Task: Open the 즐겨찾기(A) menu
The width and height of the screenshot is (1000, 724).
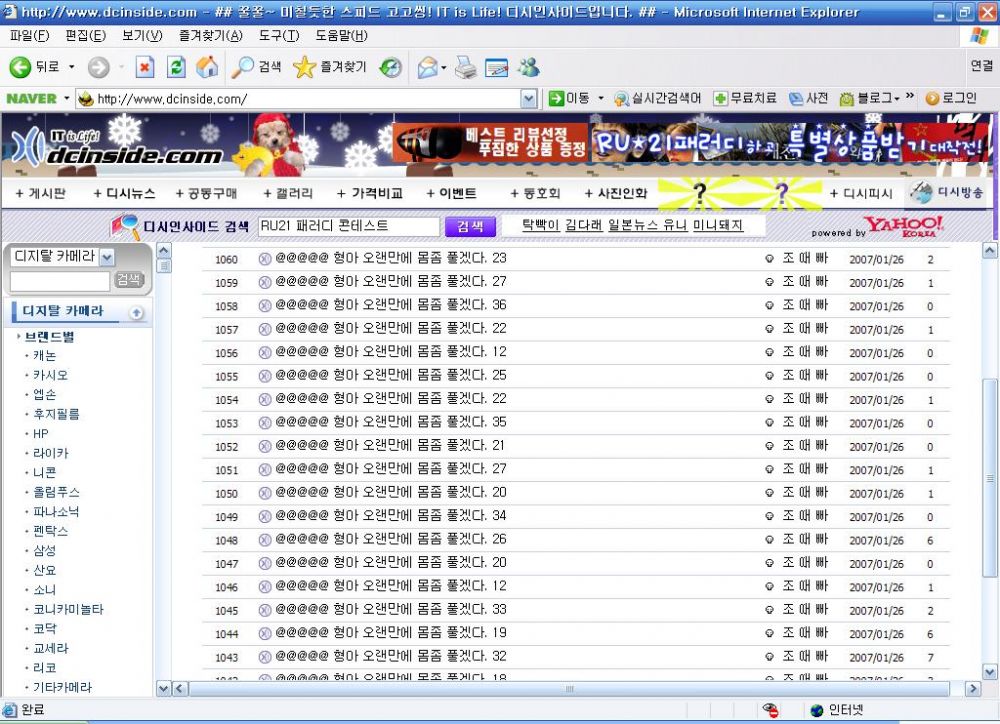Action: [x=210, y=36]
